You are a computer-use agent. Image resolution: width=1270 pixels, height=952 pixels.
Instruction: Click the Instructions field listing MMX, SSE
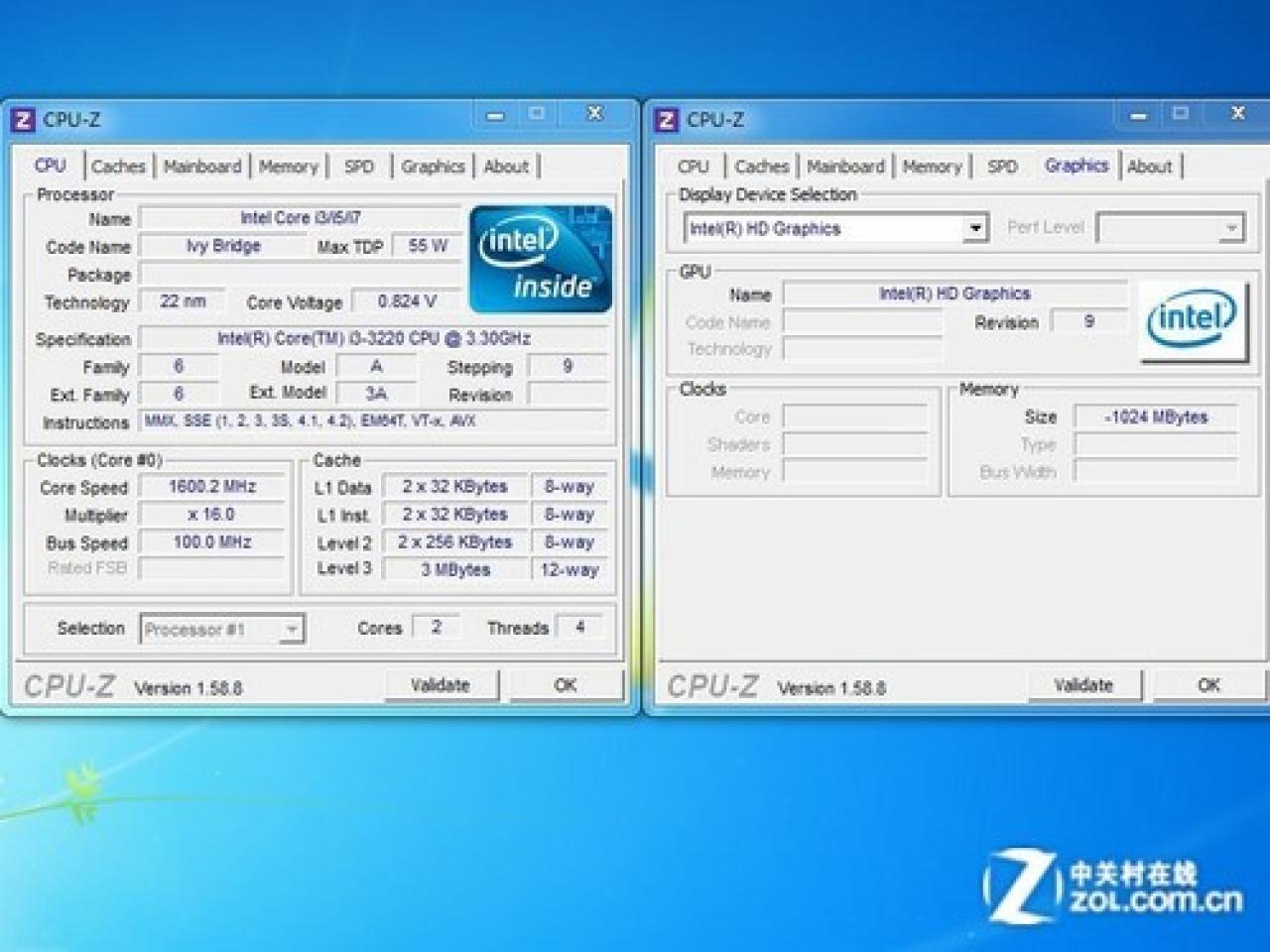tap(374, 421)
